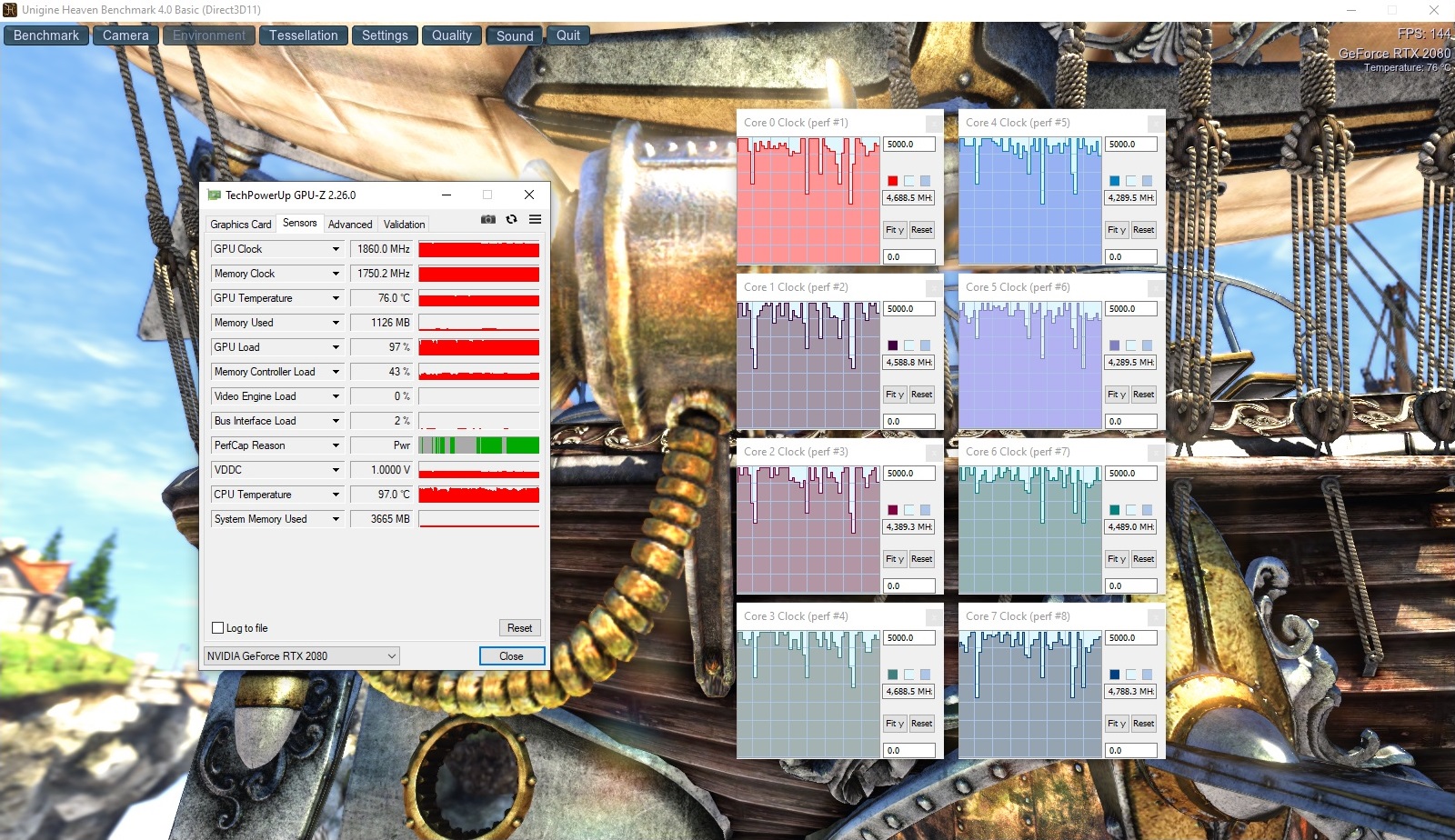Expand the PerfCap Reason dropdown
The image size is (1455, 840).
pyautogui.click(x=336, y=445)
